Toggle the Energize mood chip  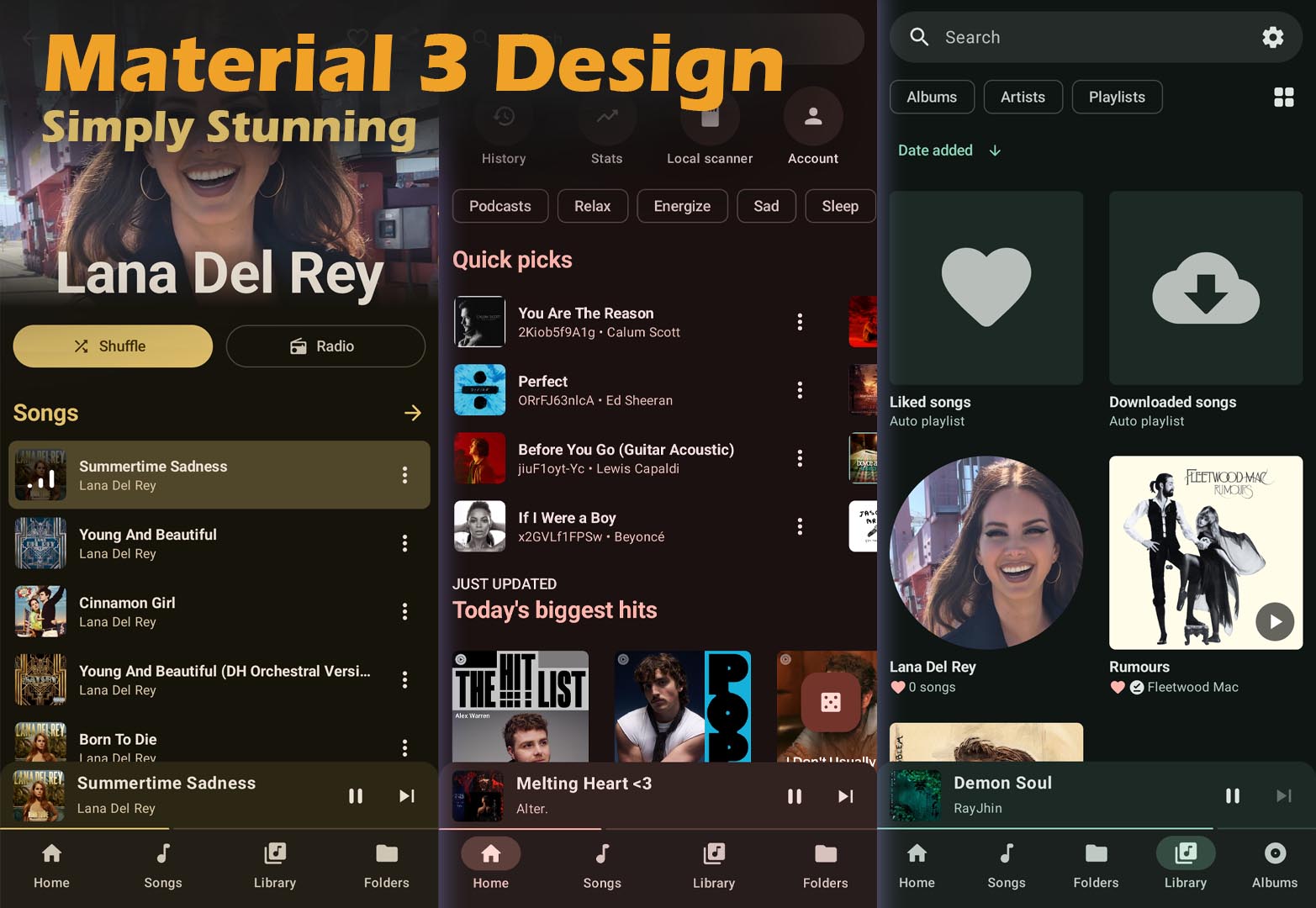(x=682, y=206)
